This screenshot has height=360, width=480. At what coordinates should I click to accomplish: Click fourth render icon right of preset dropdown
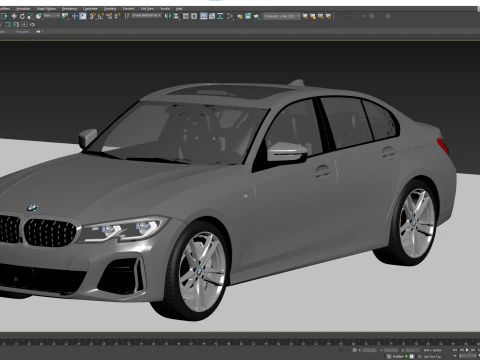(329, 16)
